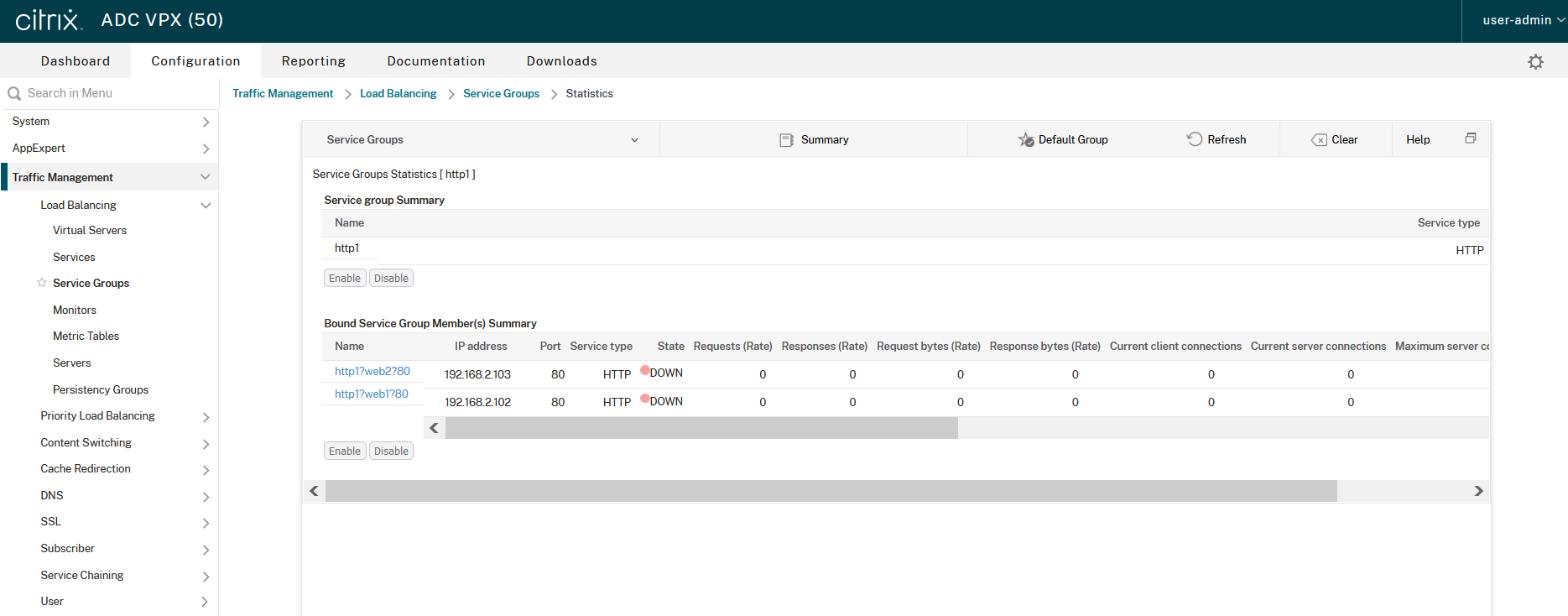Image resolution: width=1568 pixels, height=616 pixels.
Task: Click the Load Balancing breadcrumb link
Action: [x=398, y=93]
